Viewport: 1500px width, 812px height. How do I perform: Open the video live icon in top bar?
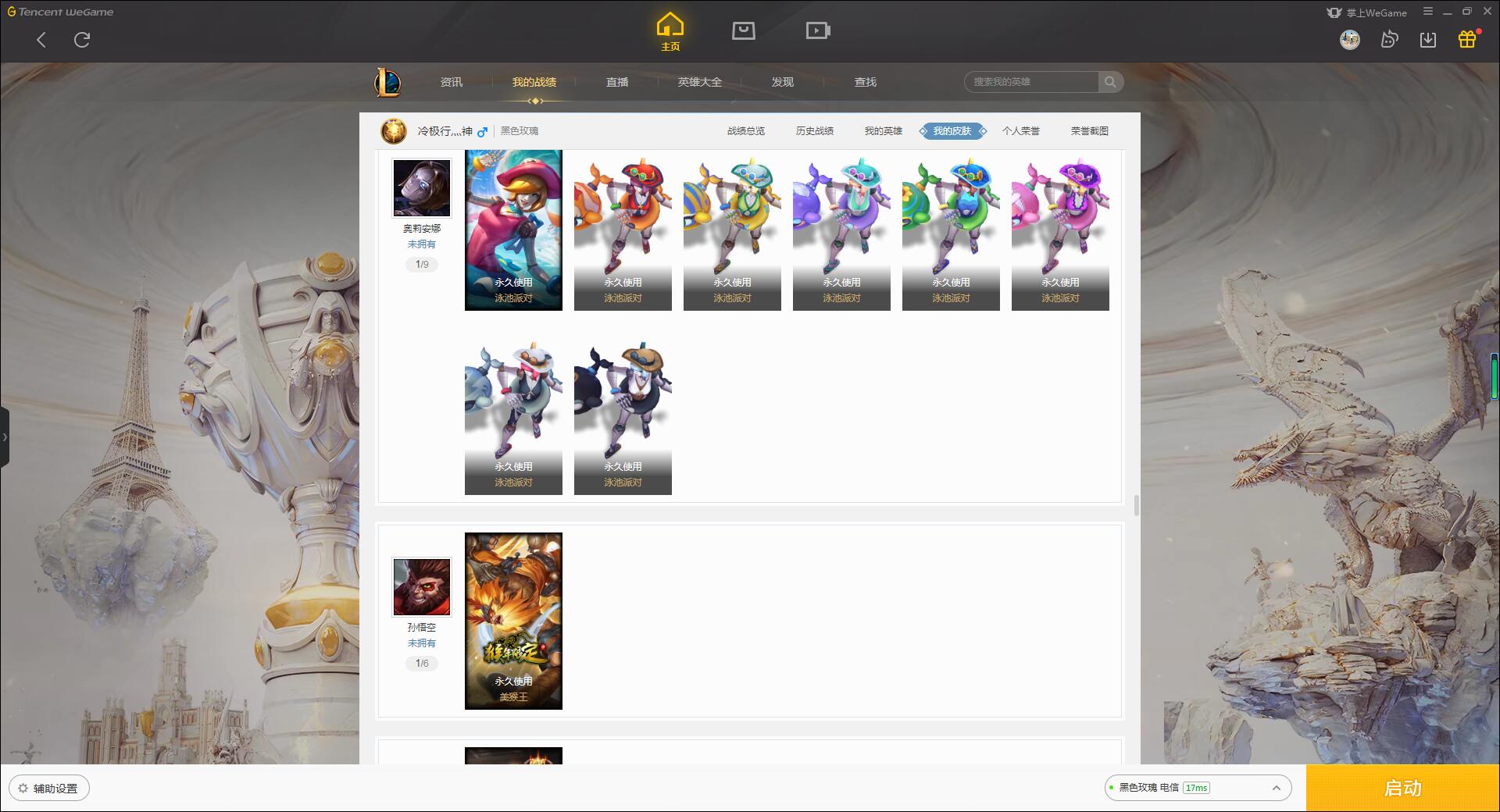tap(818, 30)
